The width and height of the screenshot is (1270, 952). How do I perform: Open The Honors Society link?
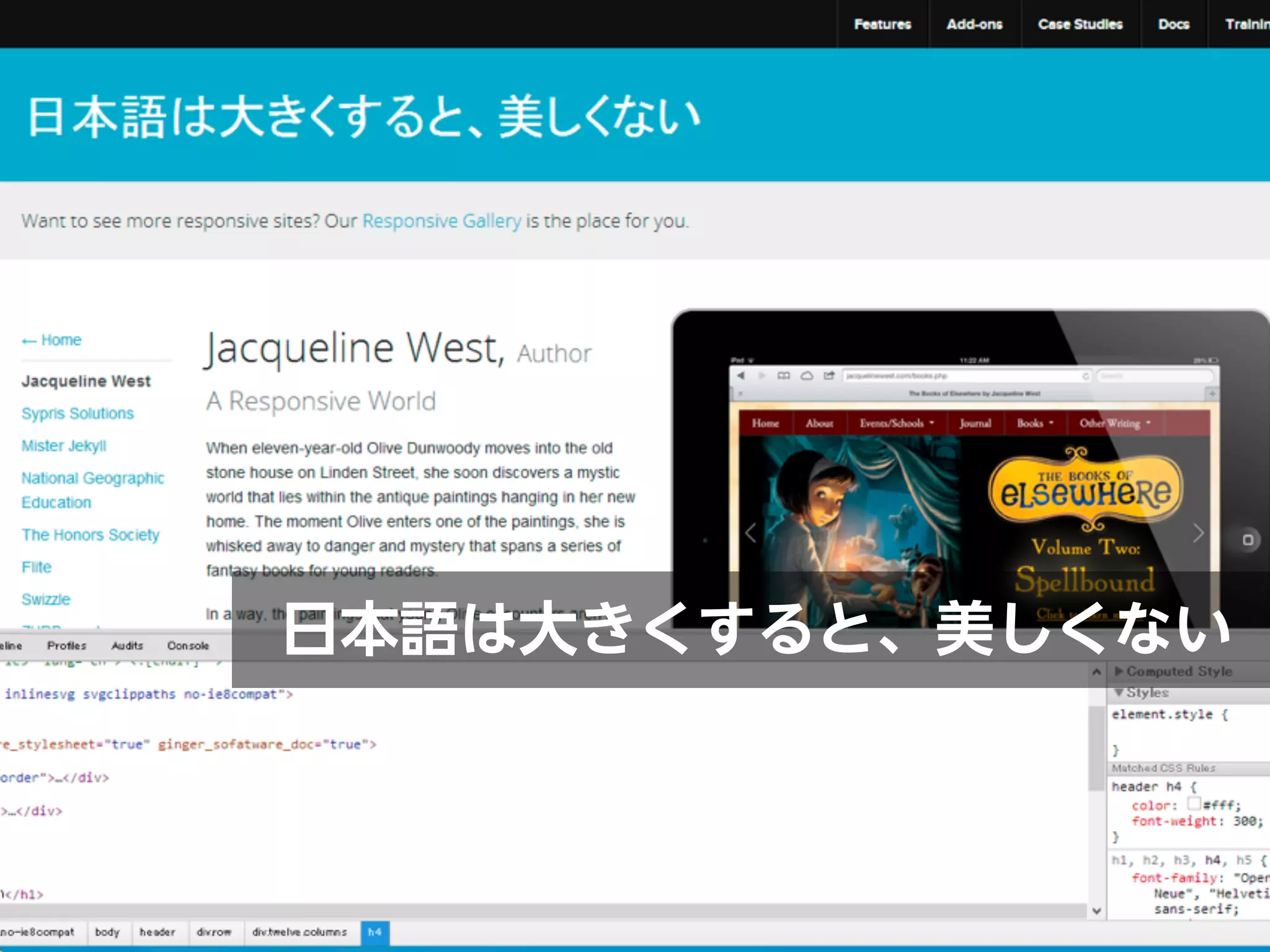[91, 535]
